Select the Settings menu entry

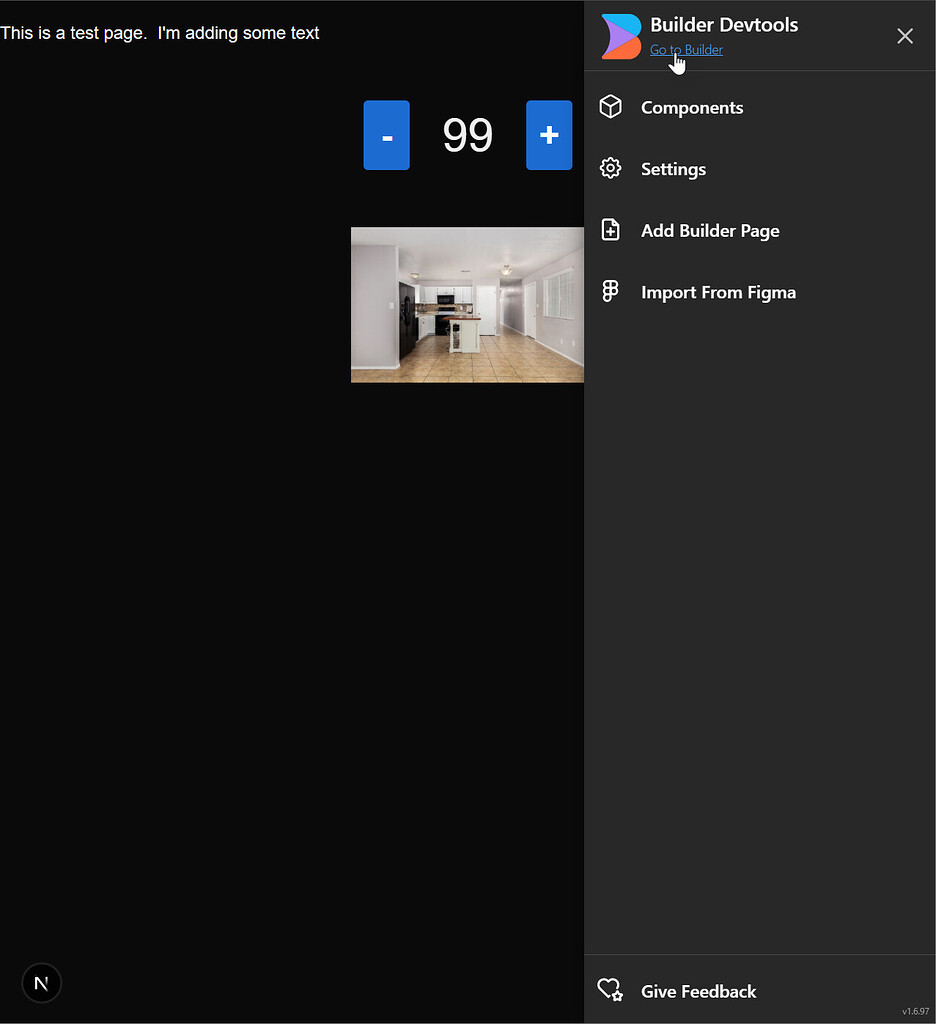(673, 169)
